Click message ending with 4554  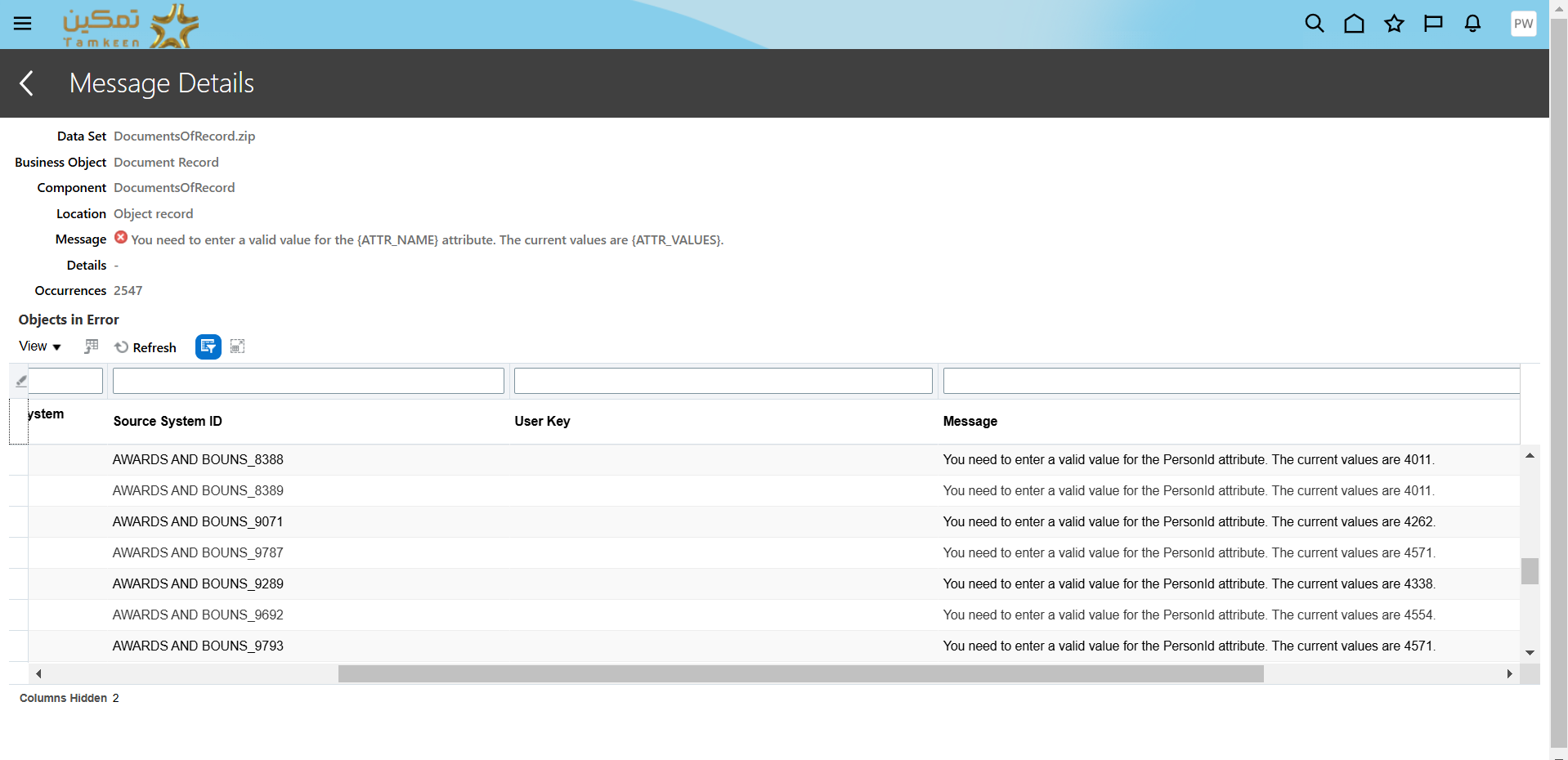1189,615
